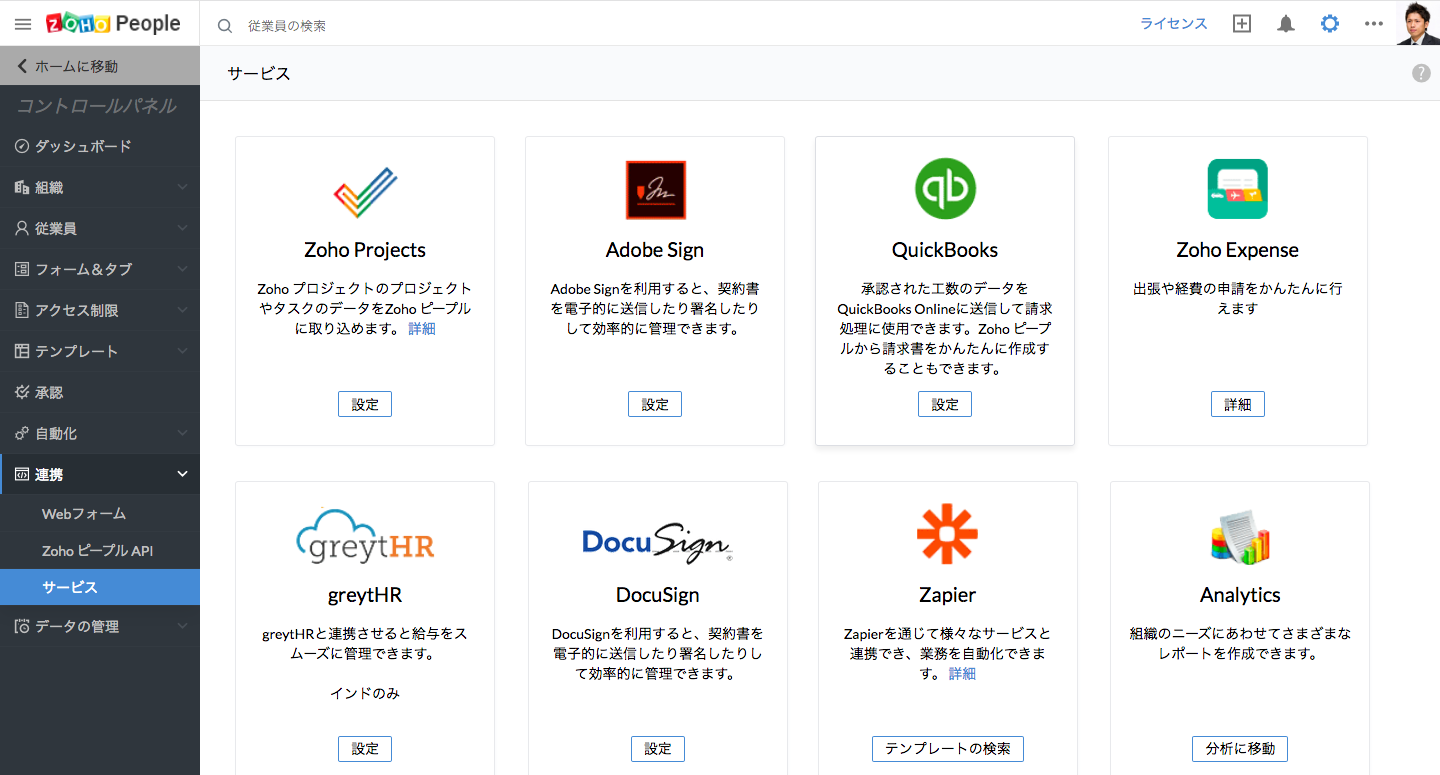
Task: Open the ライセンス link
Action: pyautogui.click(x=1174, y=24)
